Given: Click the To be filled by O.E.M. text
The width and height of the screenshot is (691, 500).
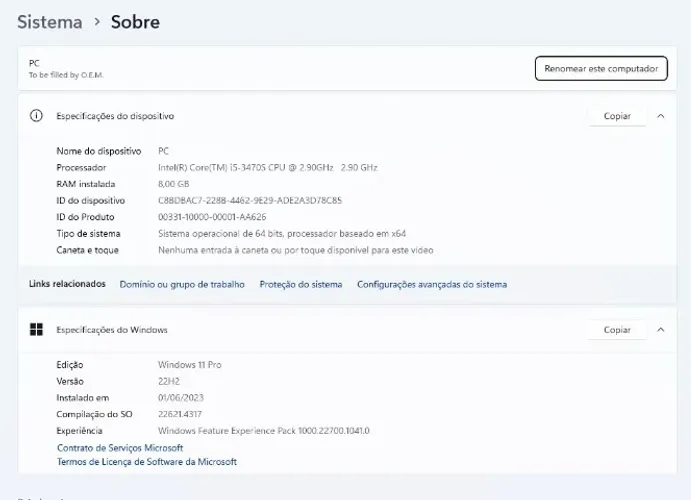Looking at the screenshot, I should point(66,75).
